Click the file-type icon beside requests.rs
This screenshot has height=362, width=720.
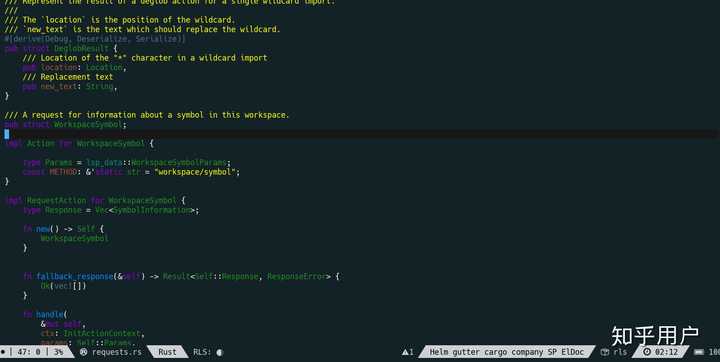click(x=84, y=352)
